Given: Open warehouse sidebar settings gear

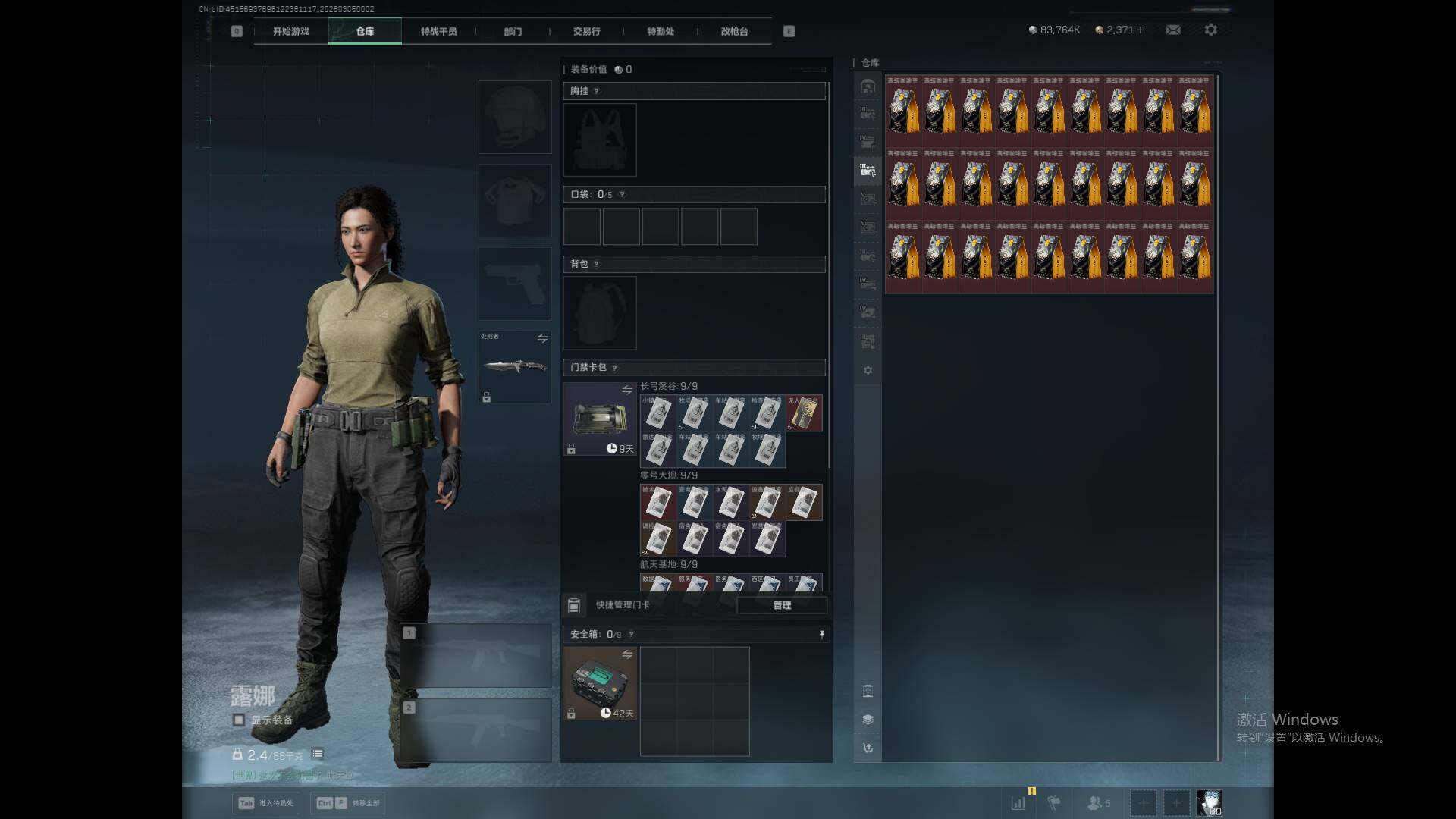Looking at the screenshot, I should click(868, 370).
